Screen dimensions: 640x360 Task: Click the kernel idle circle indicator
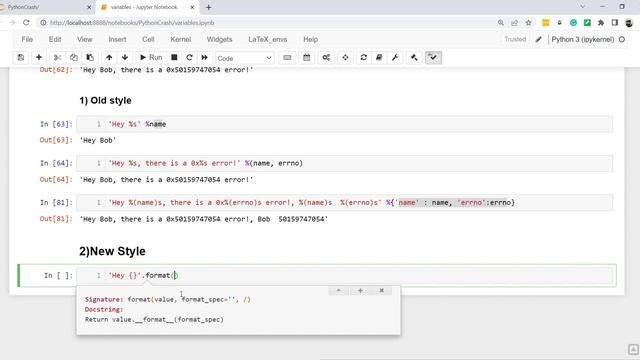tap(622, 40)
